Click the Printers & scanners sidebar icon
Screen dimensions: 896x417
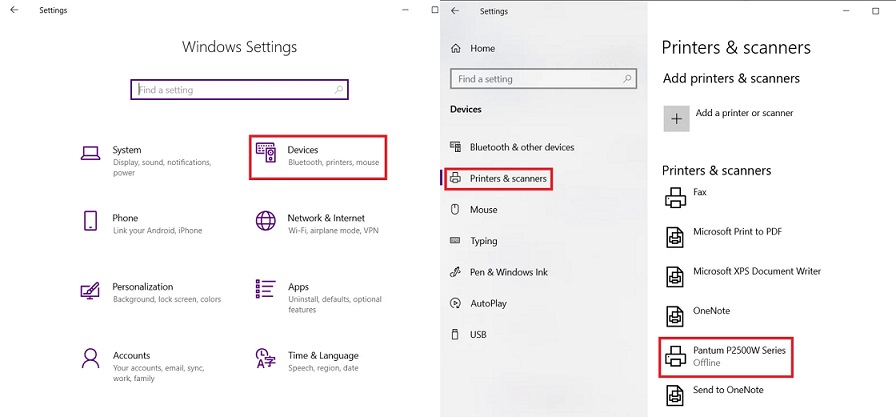(455, 178)
